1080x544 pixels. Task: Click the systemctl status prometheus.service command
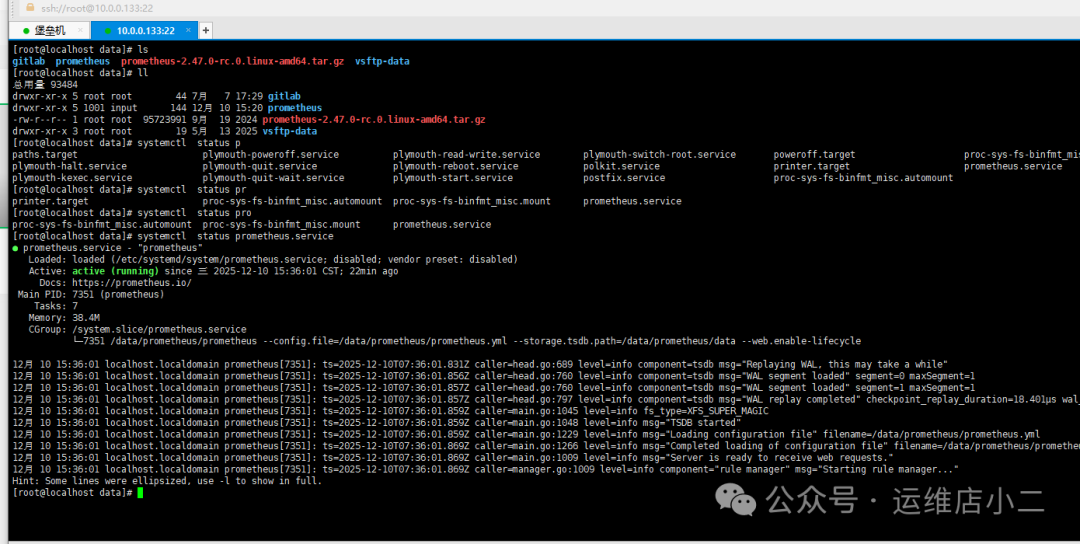tap(235, 236)
